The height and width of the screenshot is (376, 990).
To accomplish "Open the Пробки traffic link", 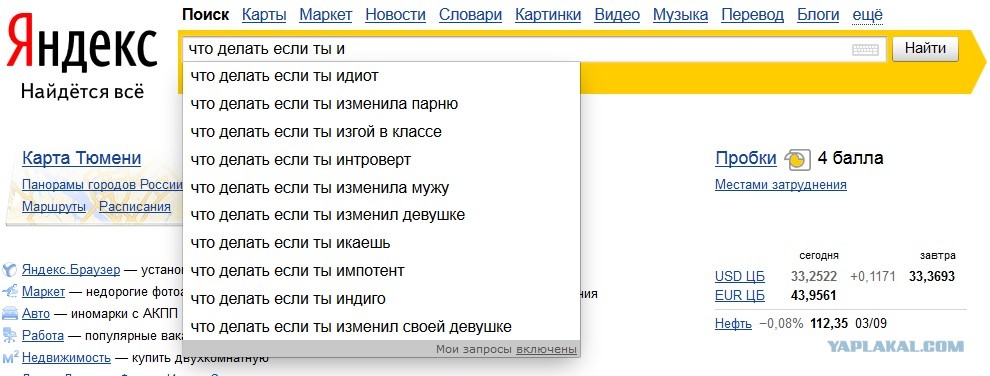I will coord(746,158).
